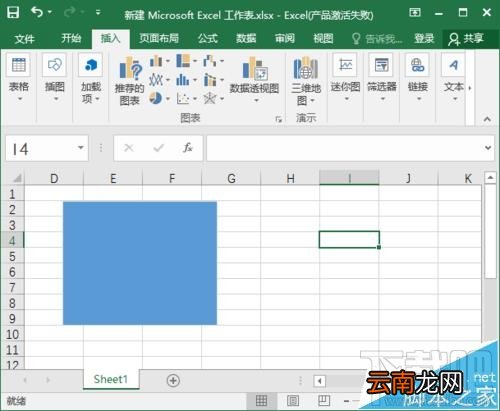Open the 加载项 add-ins group
This screenshot has width=500, height=411.
click(x=91, y=80)
